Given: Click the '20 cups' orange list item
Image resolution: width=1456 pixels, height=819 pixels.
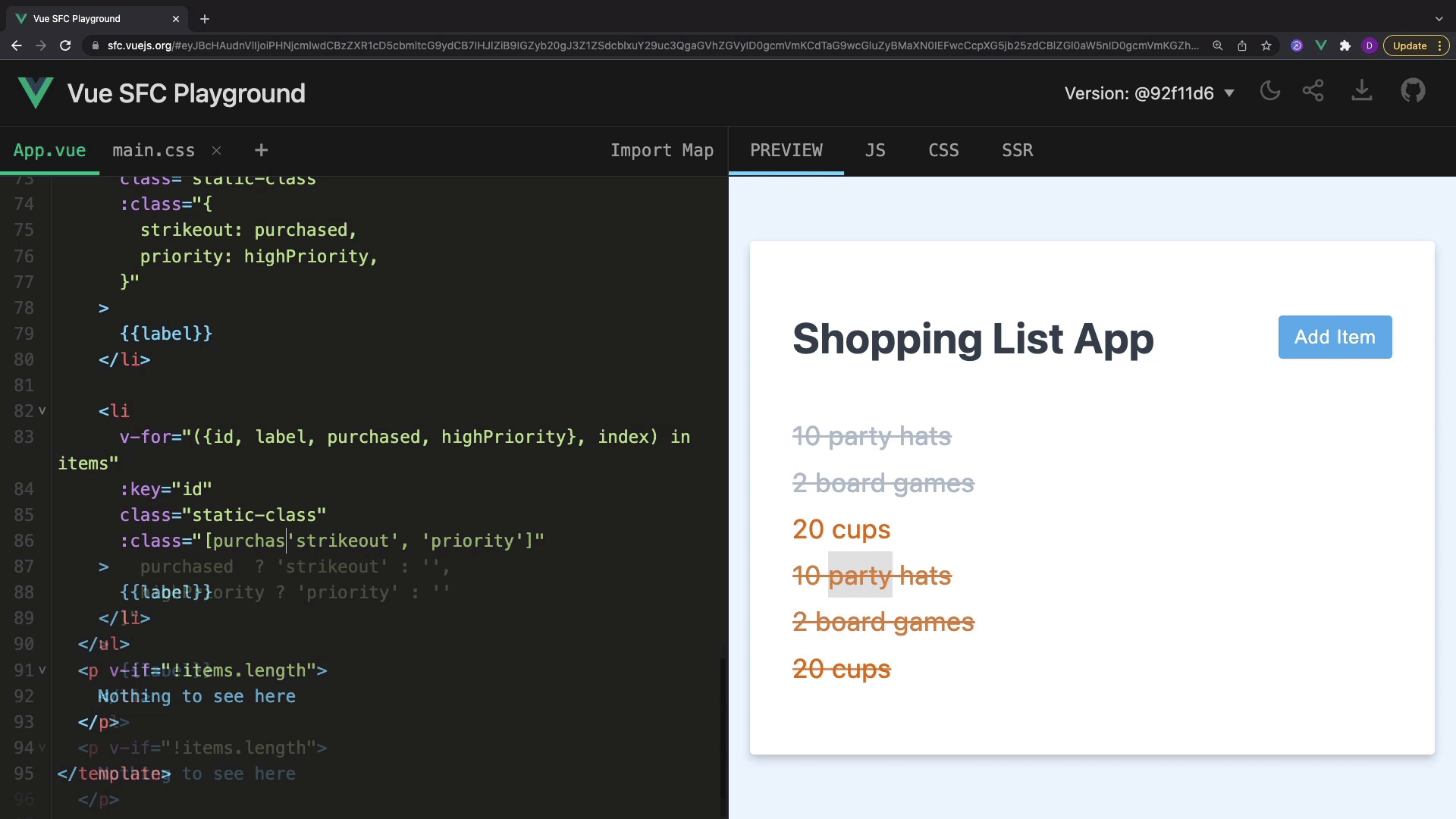Looking at the screenshot, I should 841,529.
